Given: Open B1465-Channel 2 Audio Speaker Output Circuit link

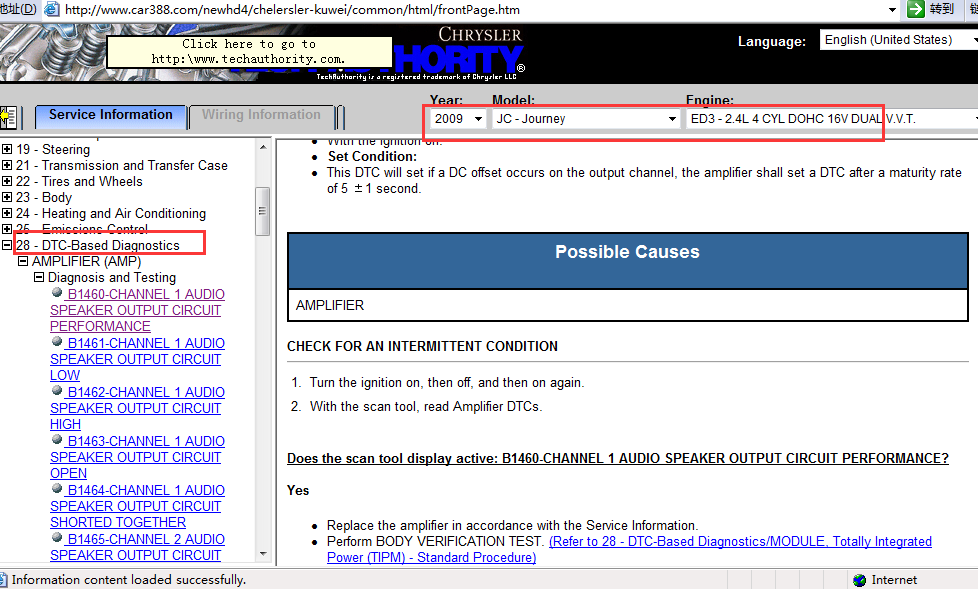Looking at the screenshot, I should click(x=137, y=547).
